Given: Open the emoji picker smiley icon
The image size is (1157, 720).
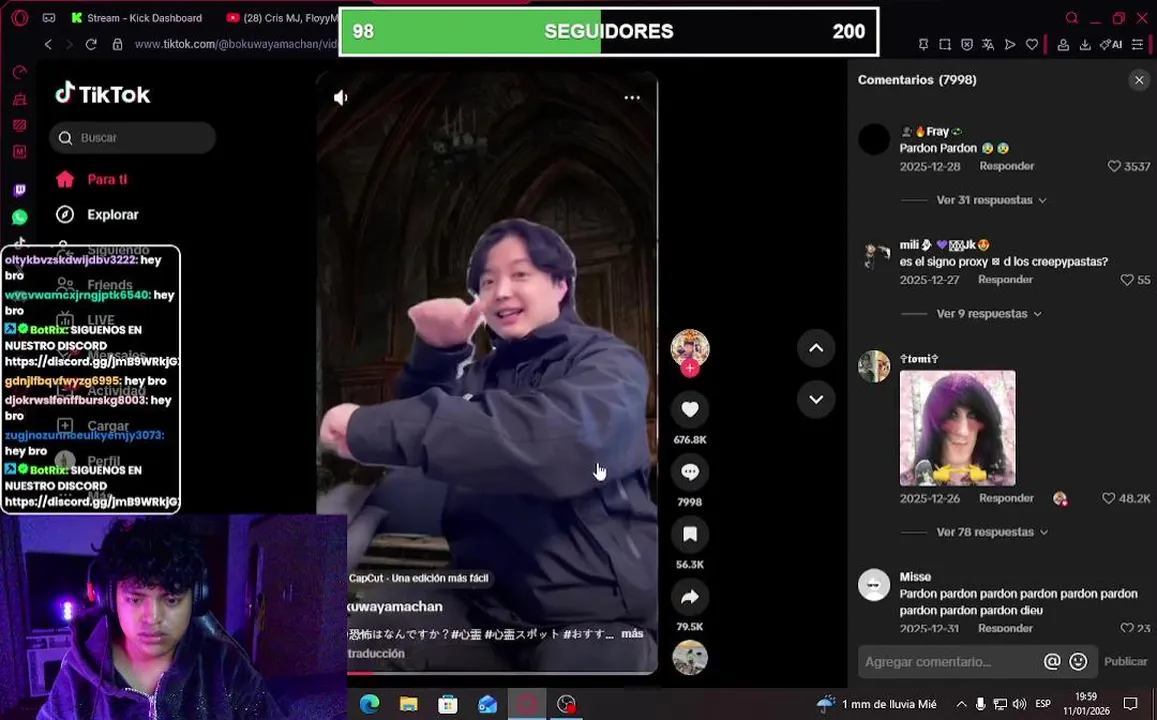Looking at the screenshot, I should point(1078,662).
